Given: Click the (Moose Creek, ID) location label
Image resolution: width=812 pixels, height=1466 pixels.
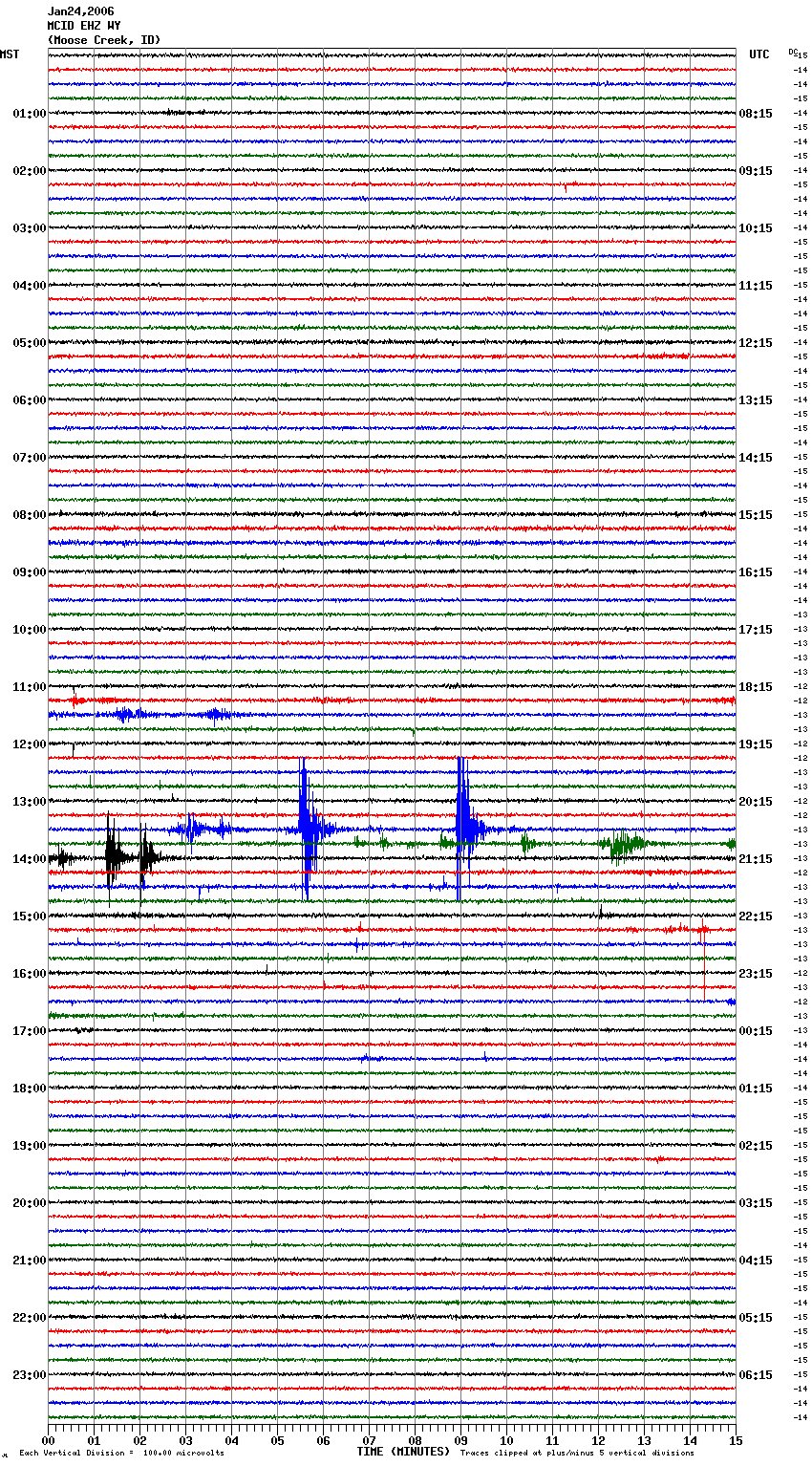Looking at the screenshot, I should coord(104,40).
